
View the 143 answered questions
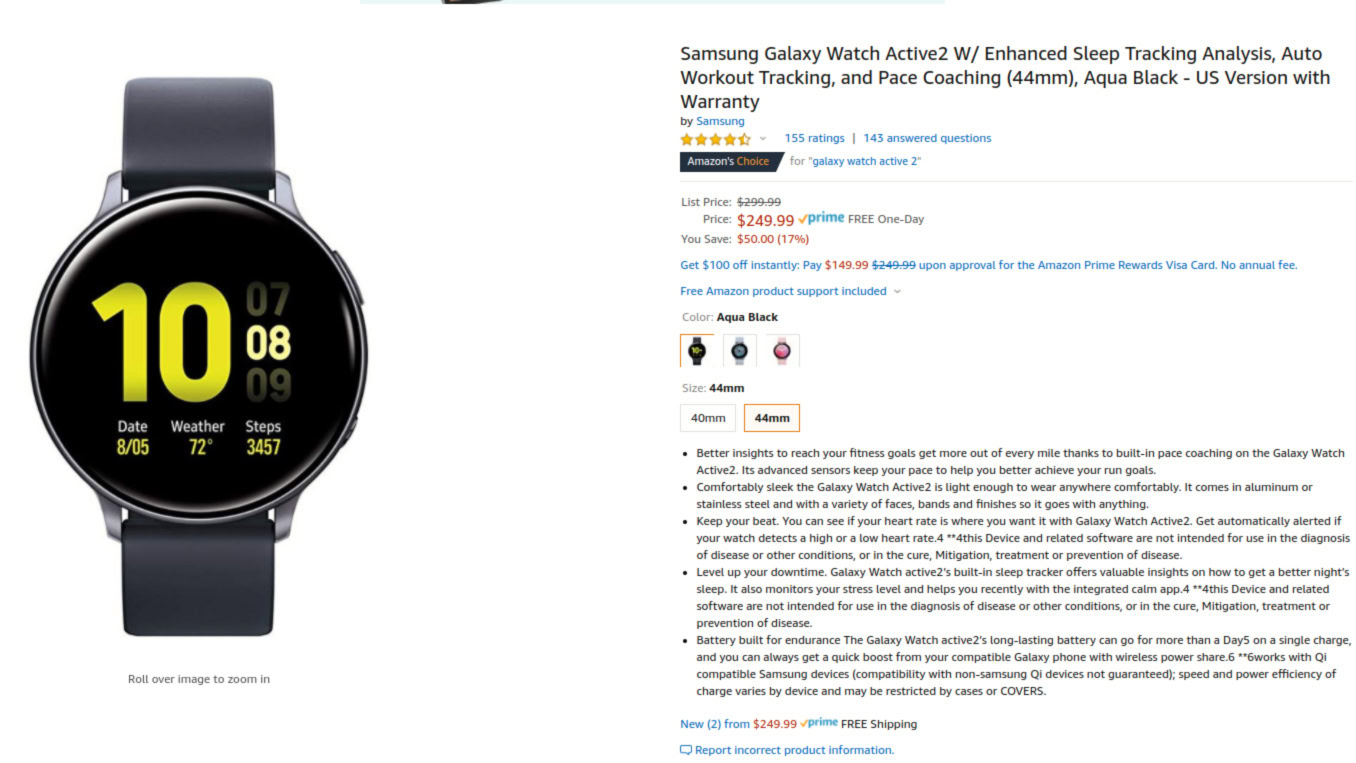click(927, 138)
